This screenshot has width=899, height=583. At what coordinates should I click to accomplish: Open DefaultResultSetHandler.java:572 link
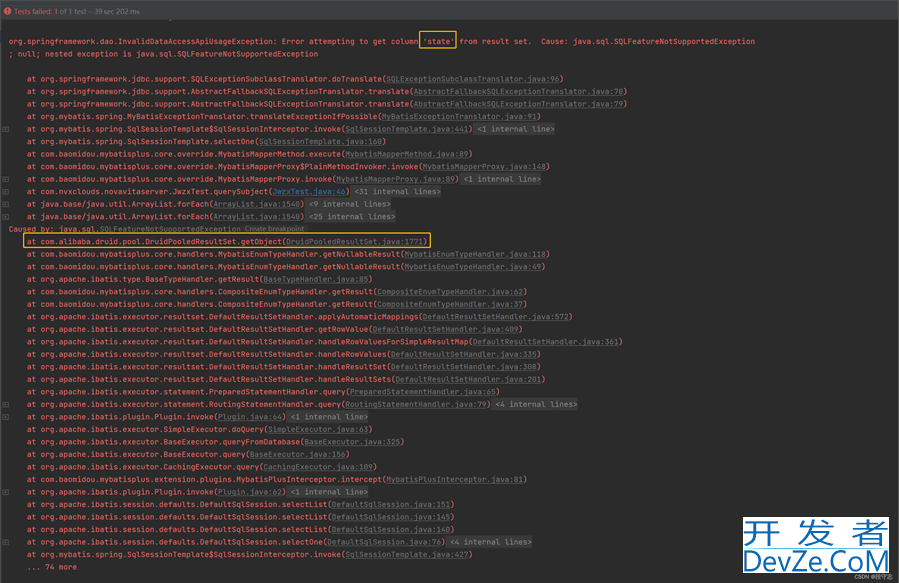pyautogui.click(x=495, y=316)
